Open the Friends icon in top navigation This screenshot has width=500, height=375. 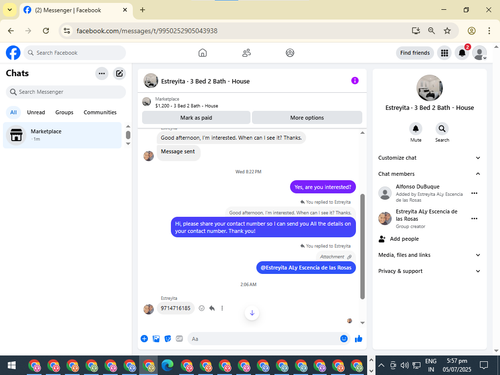point(246,53)
